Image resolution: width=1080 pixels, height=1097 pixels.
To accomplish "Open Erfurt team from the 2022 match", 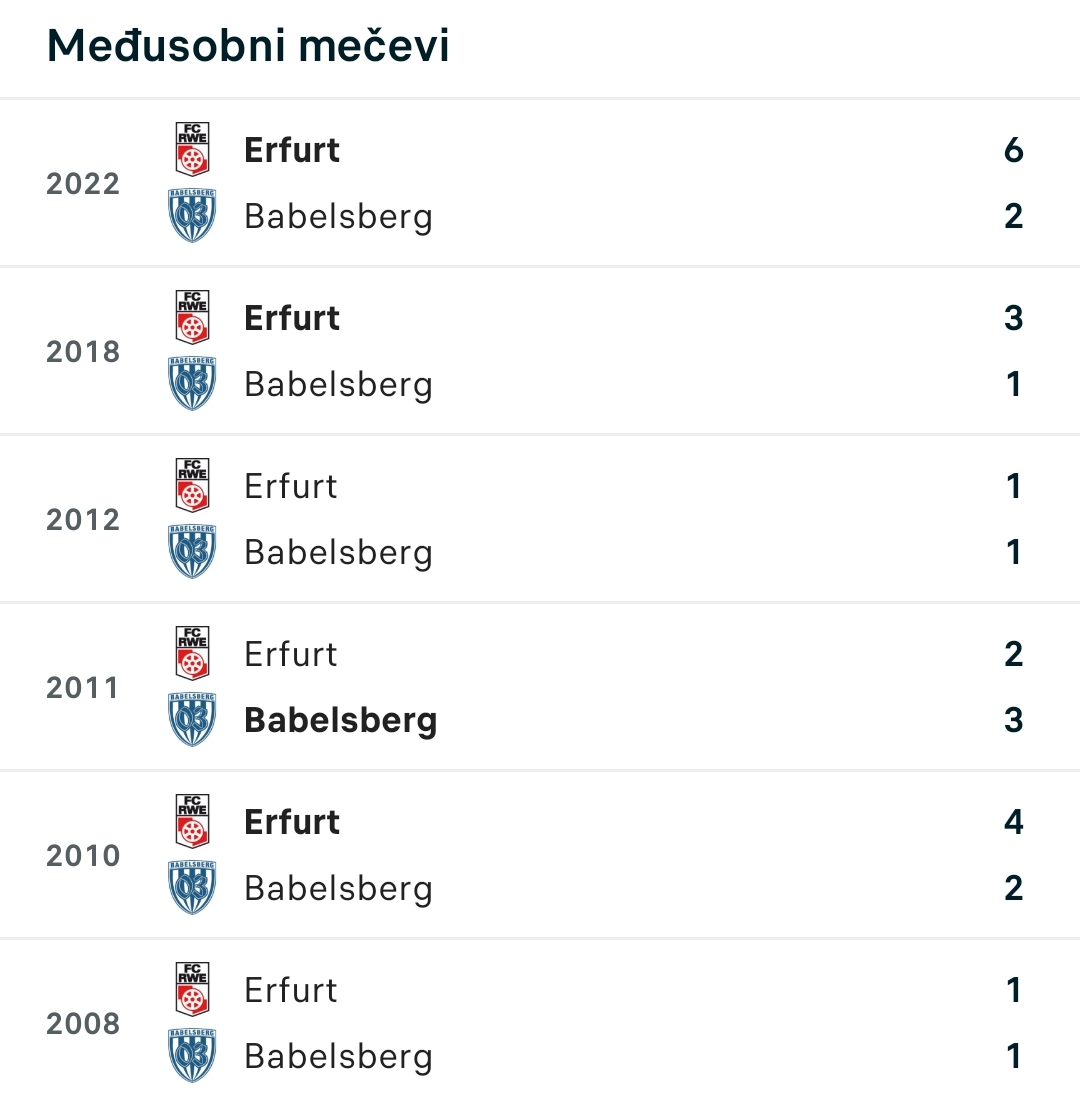I will coord(292,150).
